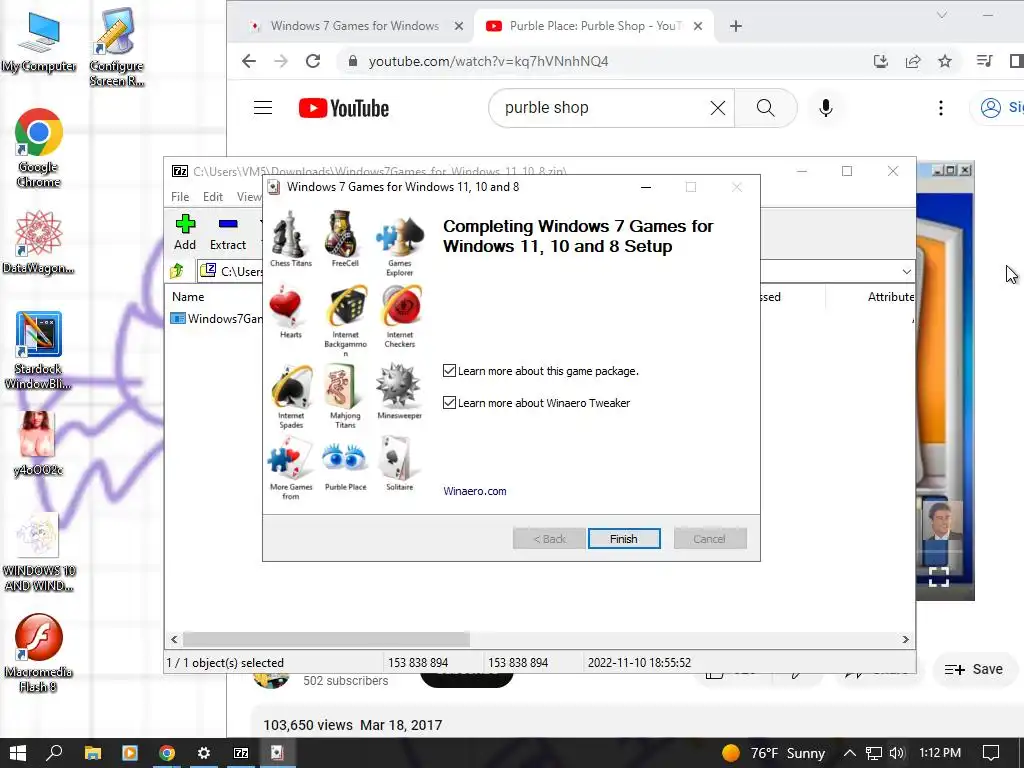Clear the YouTube search box
This screenshot has height=768, width=1024.
point(717,108)
